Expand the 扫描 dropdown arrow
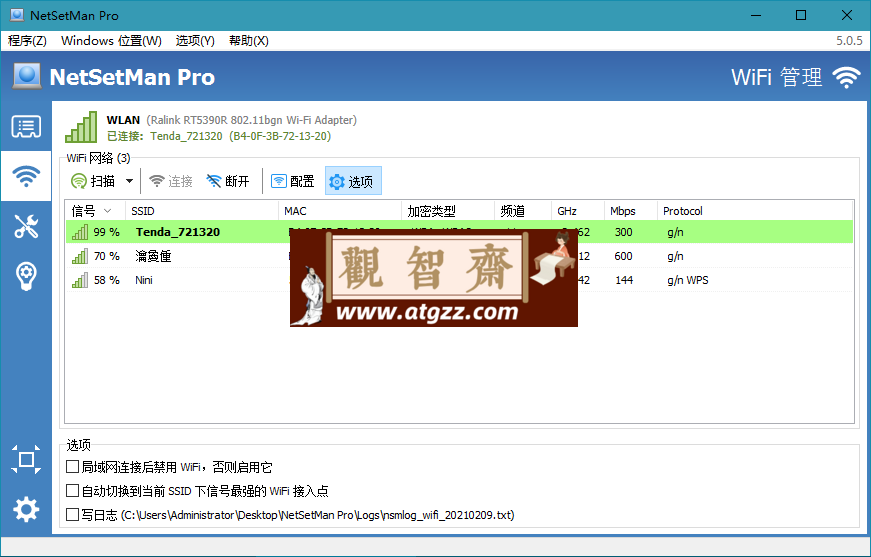This screenshot has height=557, width=871. (129, 181)
